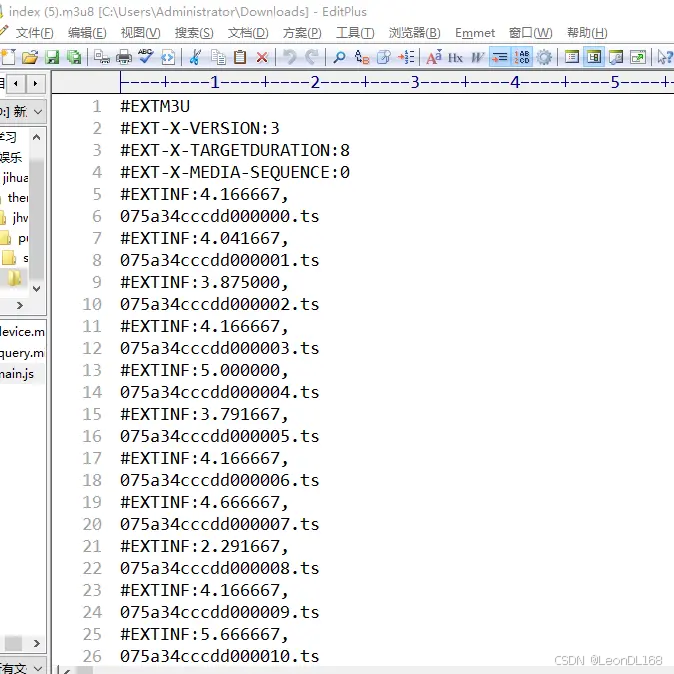The width and height of the screenshot is (674, 674).
Task: Open the 帮助(H) menu
Action: (x=587, y=33)
